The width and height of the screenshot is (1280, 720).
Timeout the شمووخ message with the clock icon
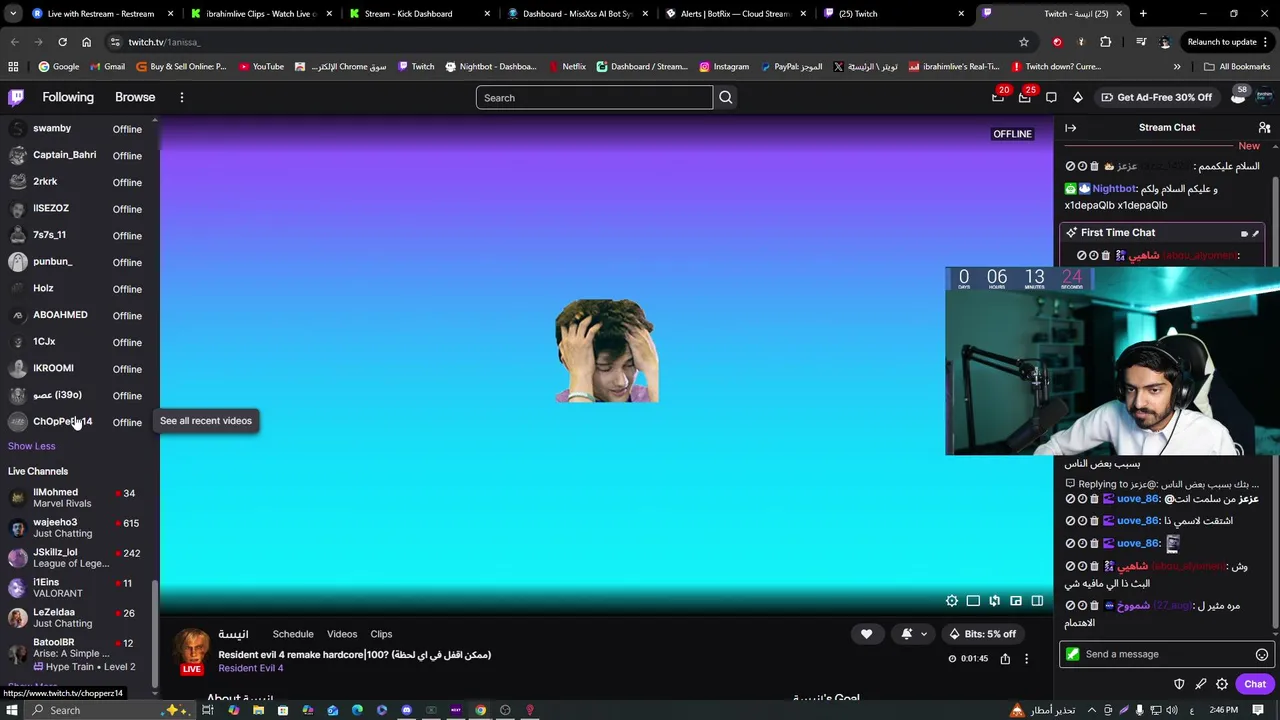pyautogui.click(x=1082, y=606)
